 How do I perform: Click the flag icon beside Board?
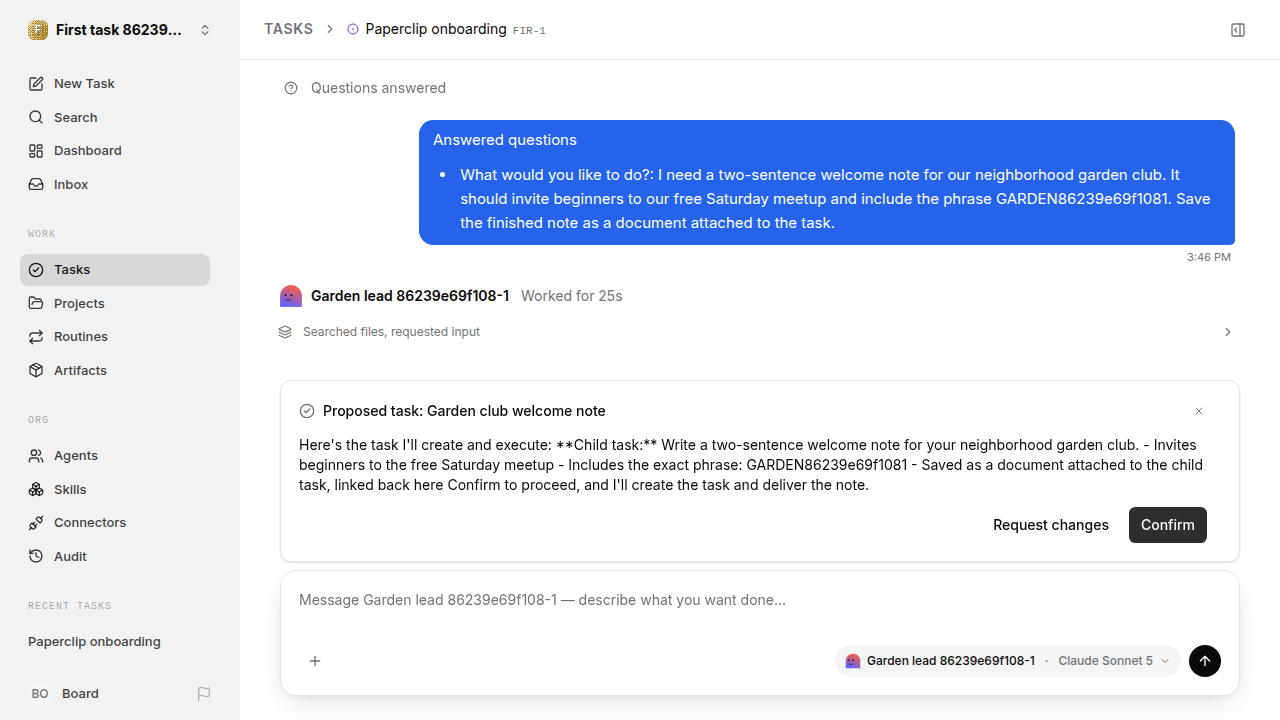(x=204, y=694)
